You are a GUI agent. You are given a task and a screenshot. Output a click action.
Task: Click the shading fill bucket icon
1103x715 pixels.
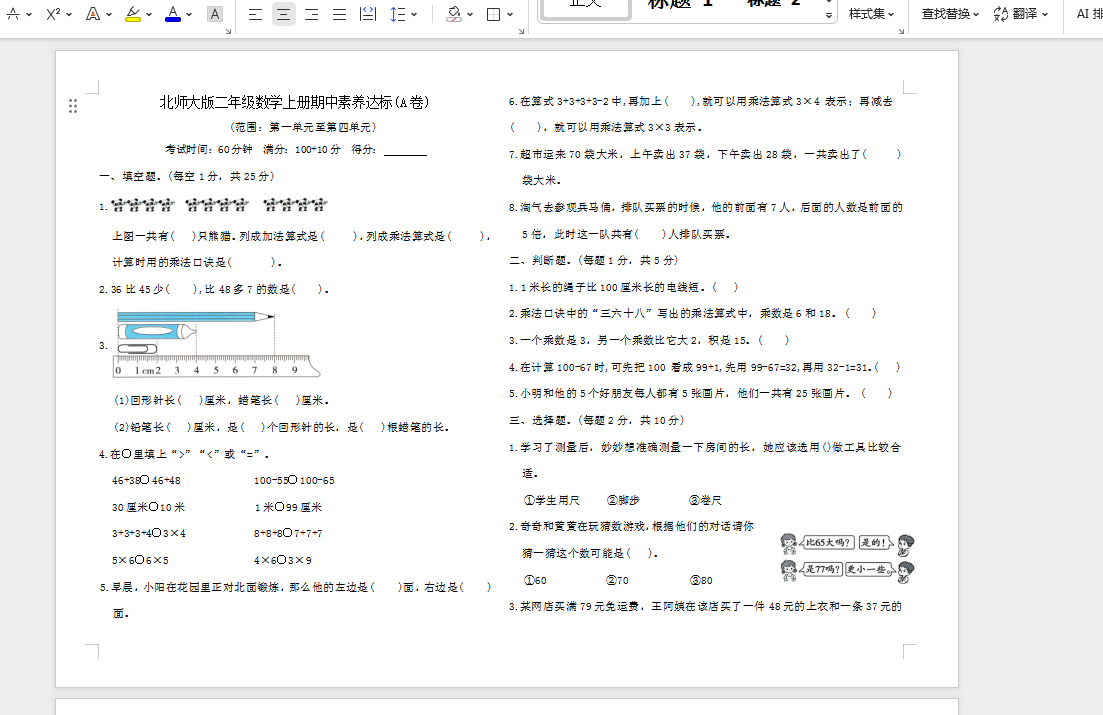point(453,14)
